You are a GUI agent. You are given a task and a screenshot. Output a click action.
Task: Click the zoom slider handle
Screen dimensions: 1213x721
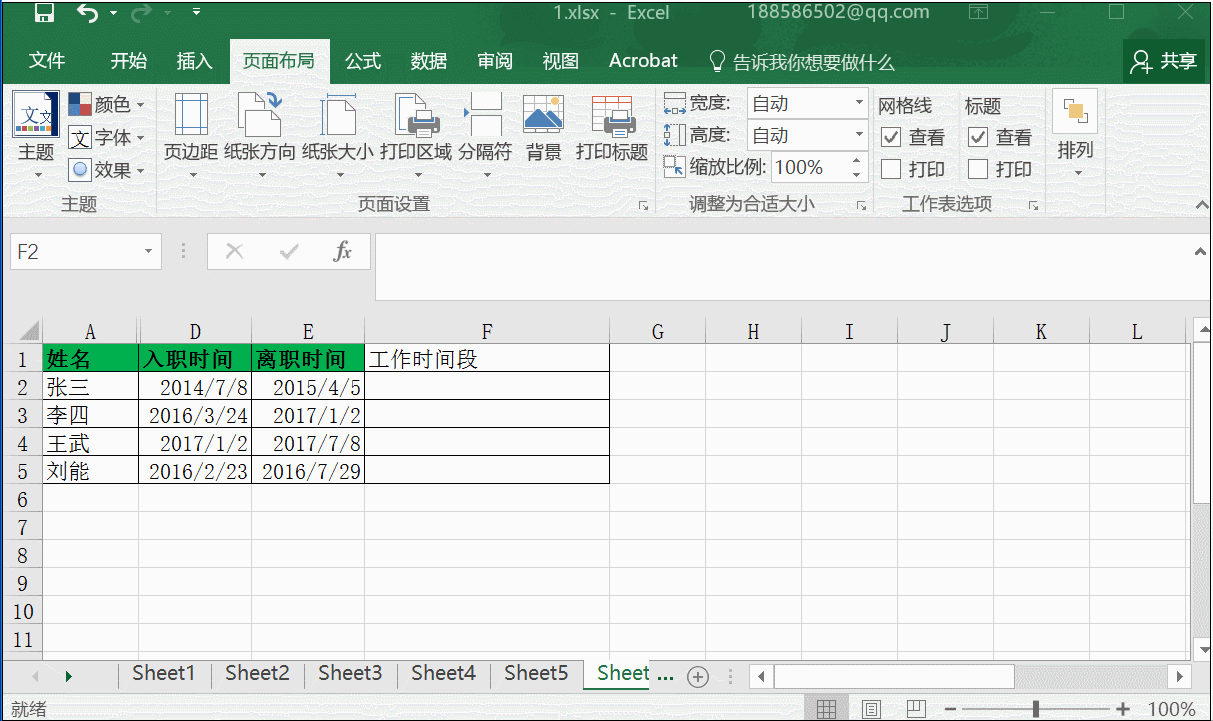[1036, 709]
